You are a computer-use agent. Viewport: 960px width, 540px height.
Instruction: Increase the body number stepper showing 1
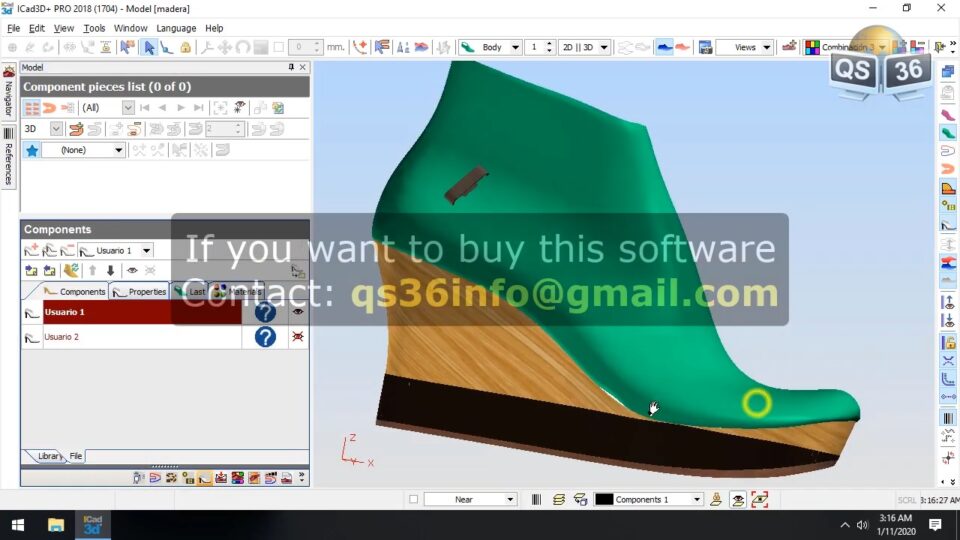pos(549,43)
